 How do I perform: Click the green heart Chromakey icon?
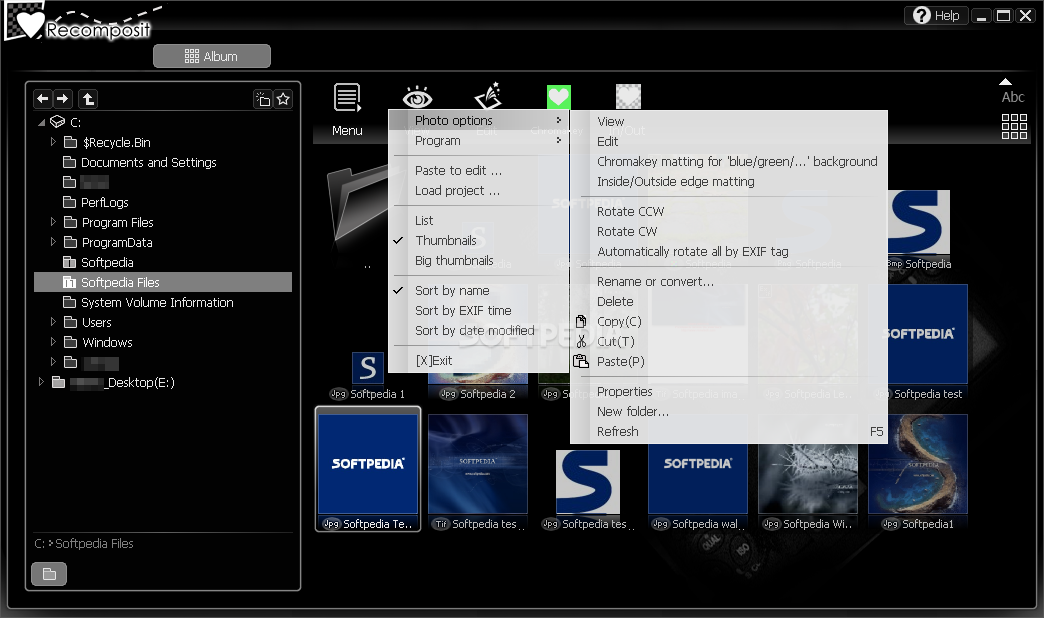(559, 97)
